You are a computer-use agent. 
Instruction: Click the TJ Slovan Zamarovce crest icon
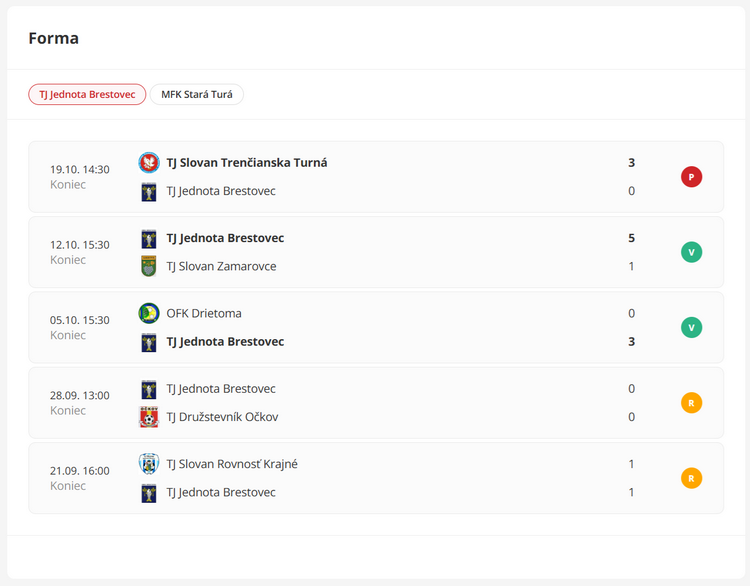point(149,266)
